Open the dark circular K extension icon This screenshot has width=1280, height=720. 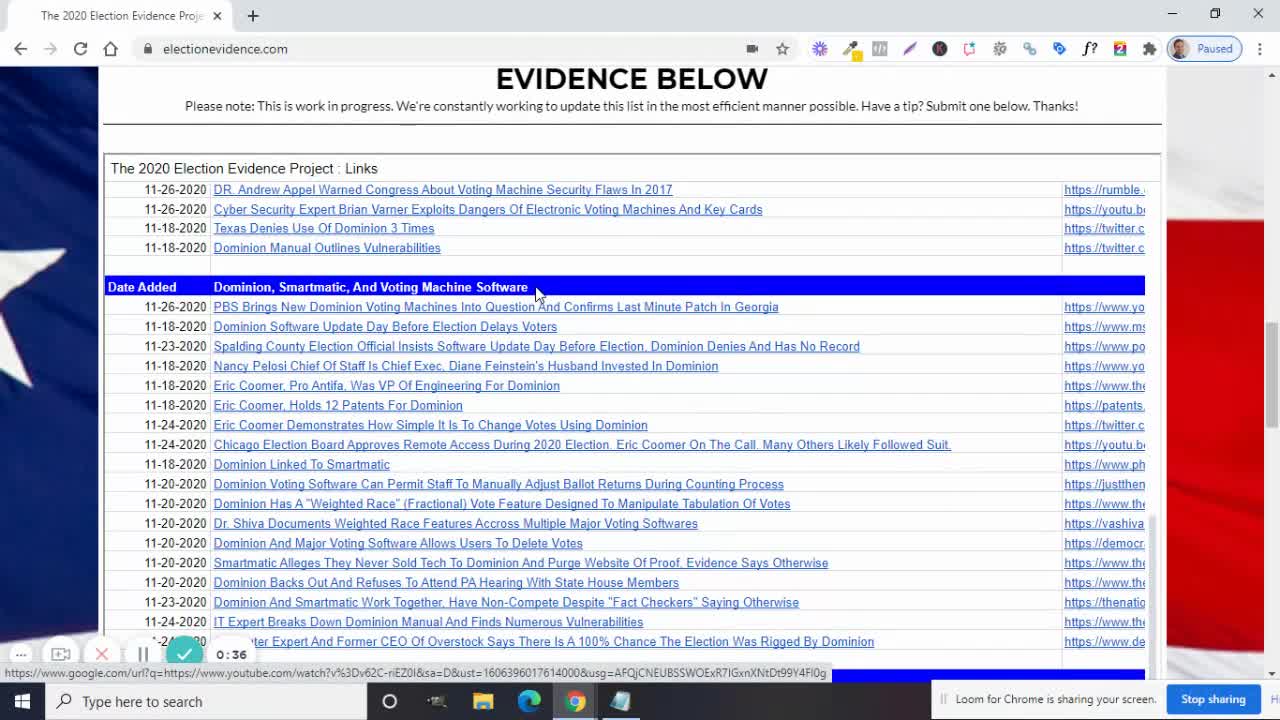click(940, 48)
